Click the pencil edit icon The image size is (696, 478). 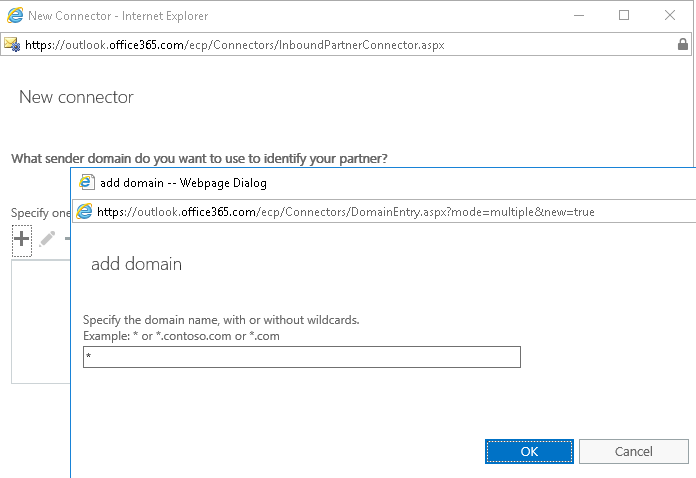tap(47, 239)
